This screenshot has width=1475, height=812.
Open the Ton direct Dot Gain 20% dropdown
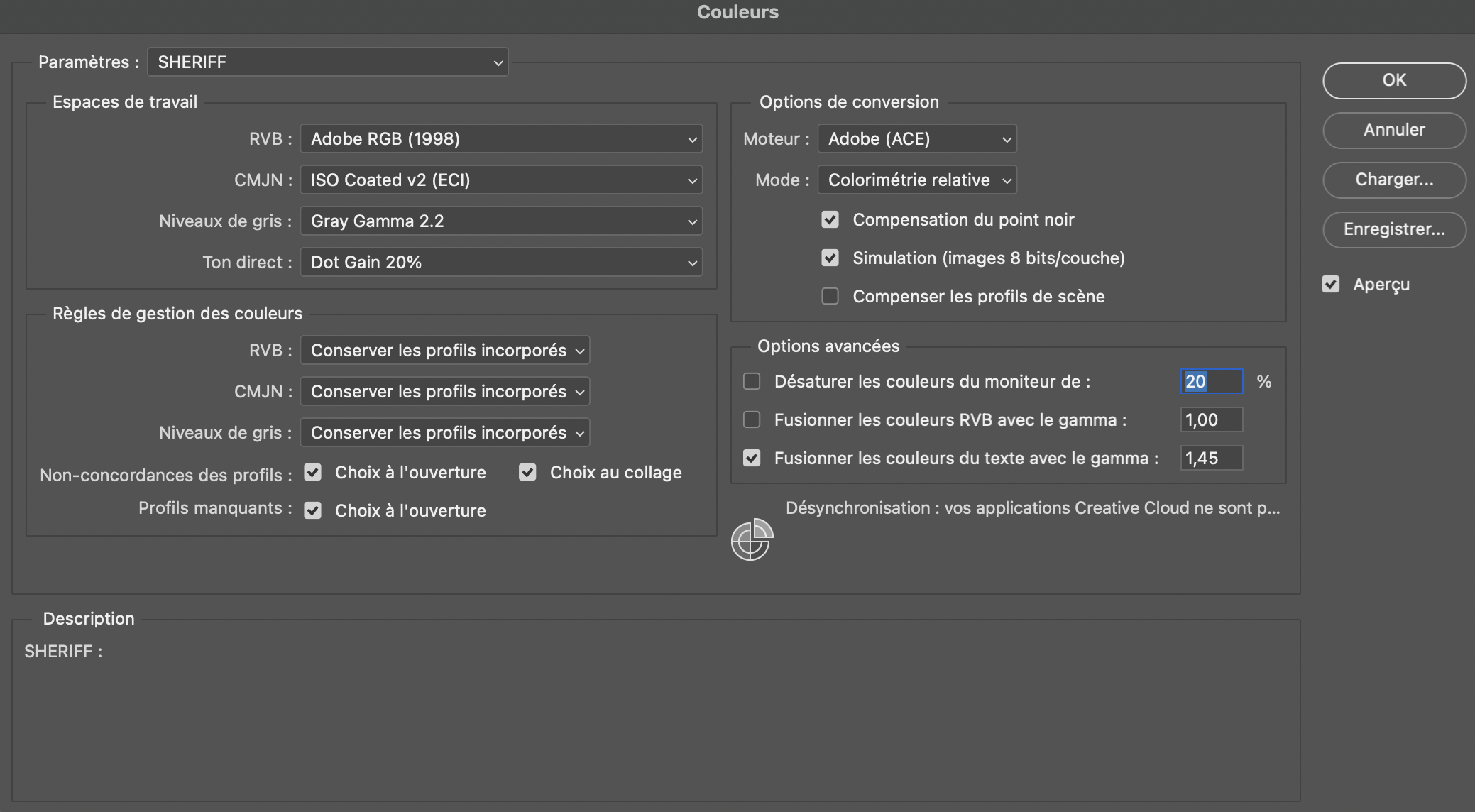500,262
